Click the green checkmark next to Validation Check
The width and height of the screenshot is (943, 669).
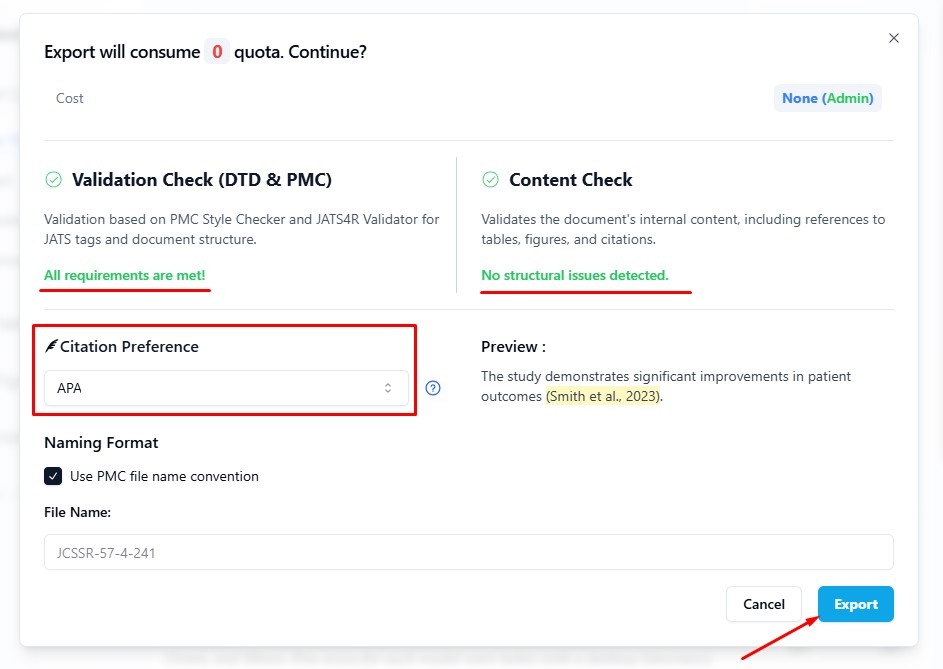coord(54,180)
